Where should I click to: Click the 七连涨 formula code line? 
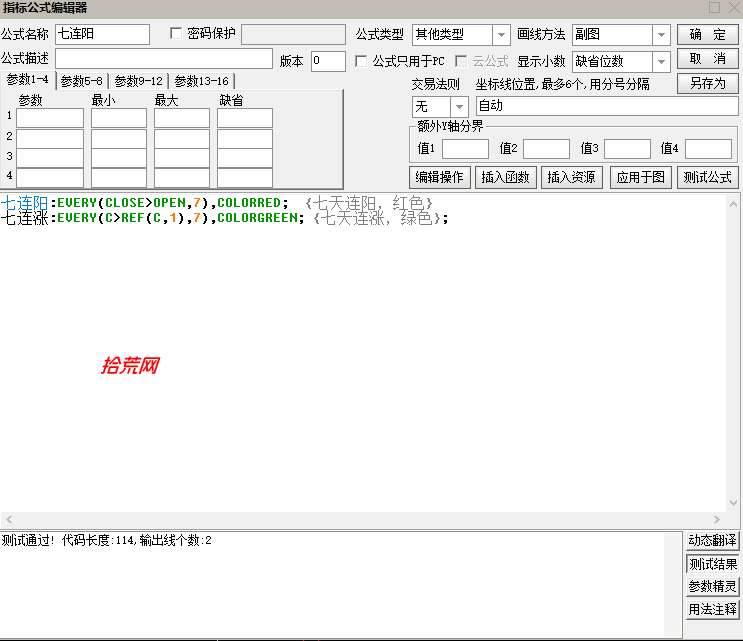pyautogui.click(x=225, y=218)
